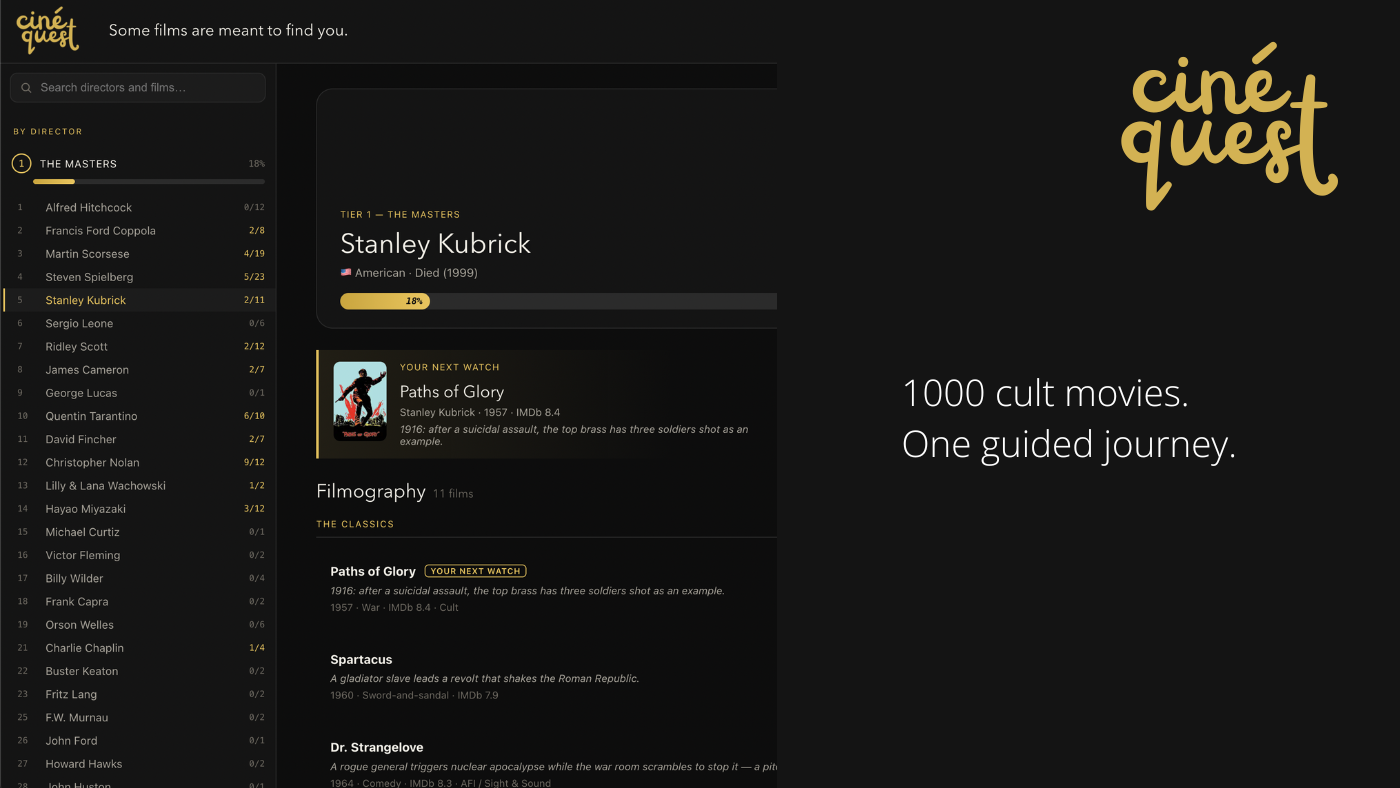The width and height of the screenshot is (1400, 788).
Task: Click the Paths of Glory poster thumbnail
Action: [360, 402]
